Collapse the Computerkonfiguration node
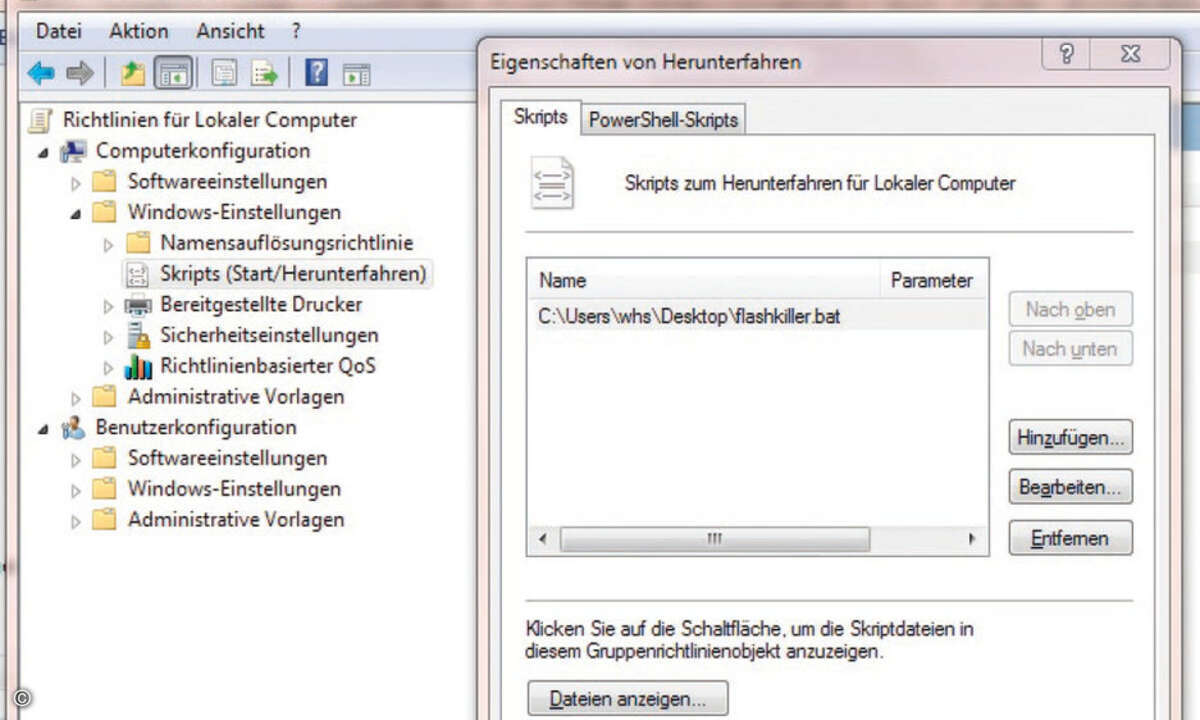Screen dimensions: 1200x720 (x=44, y=153)
